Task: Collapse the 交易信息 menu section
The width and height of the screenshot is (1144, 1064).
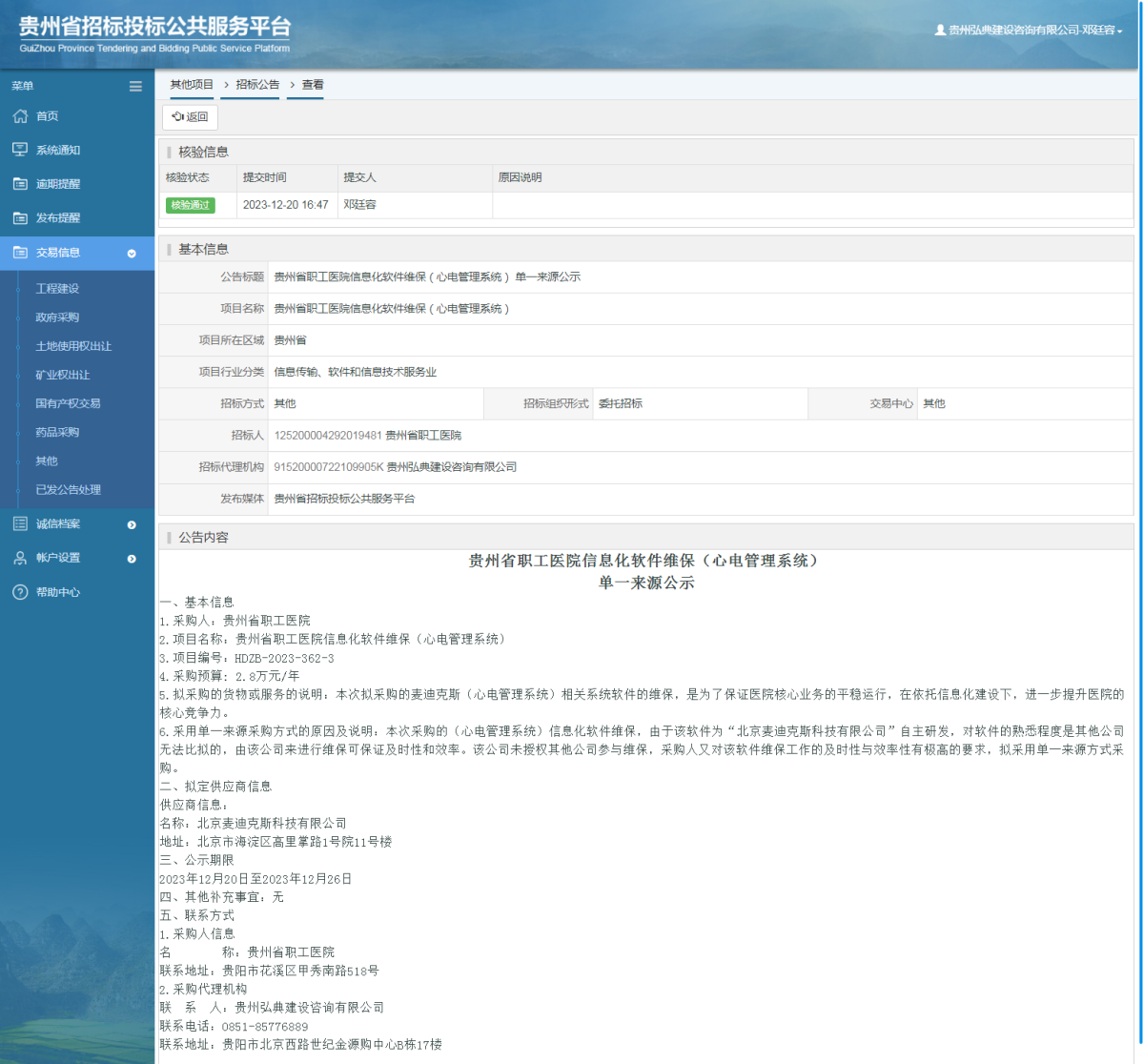Action: (132, 254)
